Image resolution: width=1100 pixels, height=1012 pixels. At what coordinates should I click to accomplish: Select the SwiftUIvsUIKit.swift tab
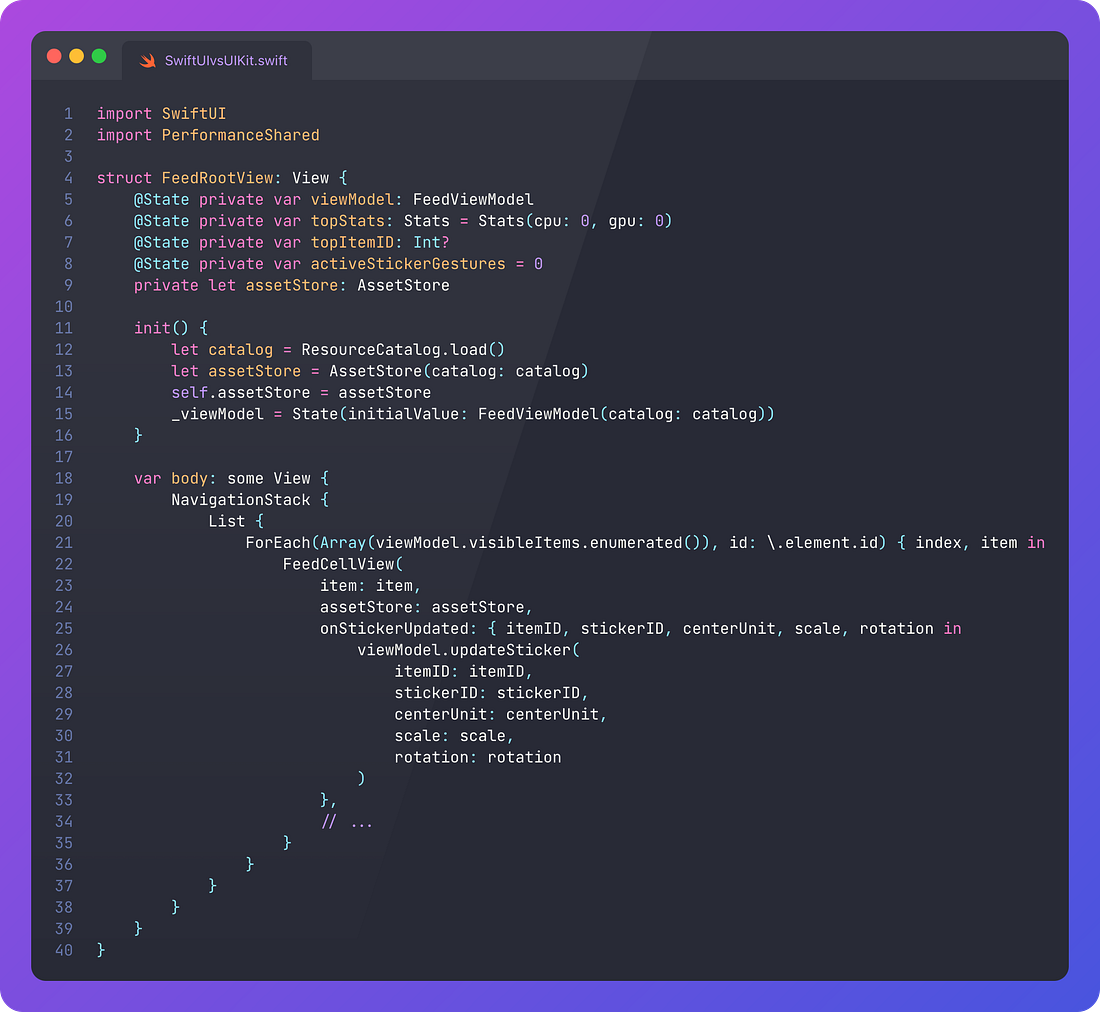(217, 60)
